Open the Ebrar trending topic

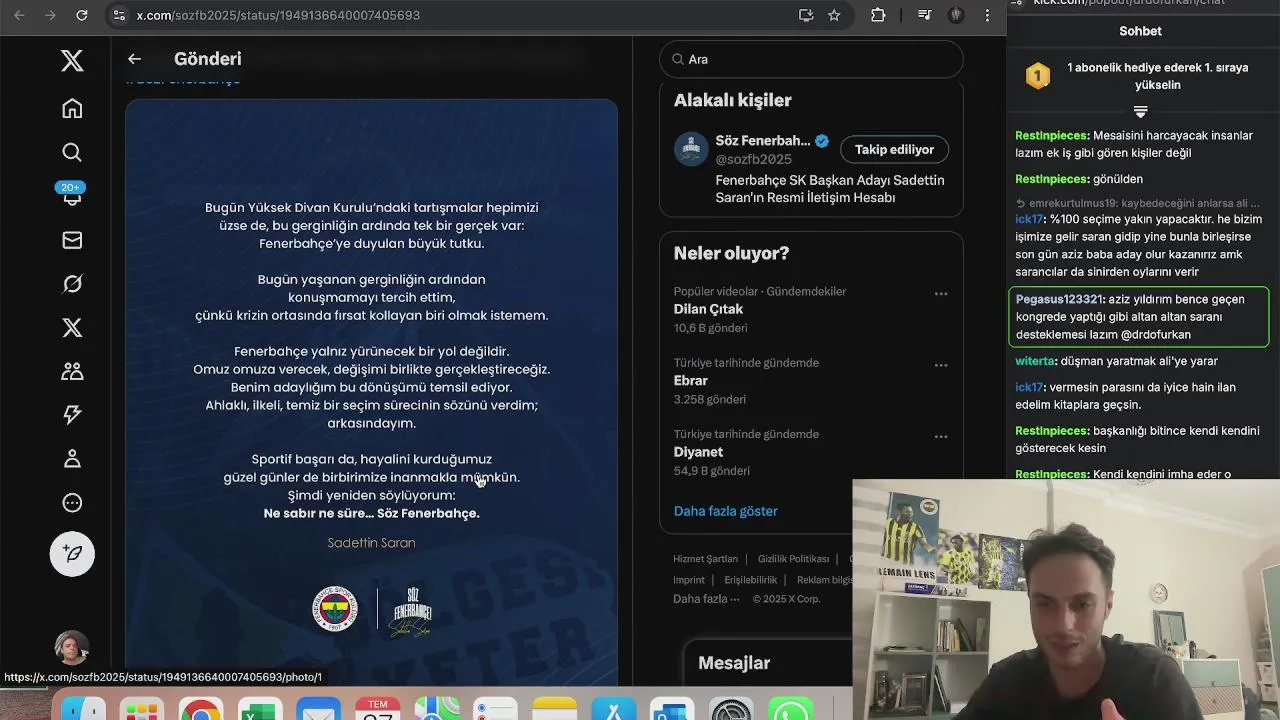[x=690, y=380]
